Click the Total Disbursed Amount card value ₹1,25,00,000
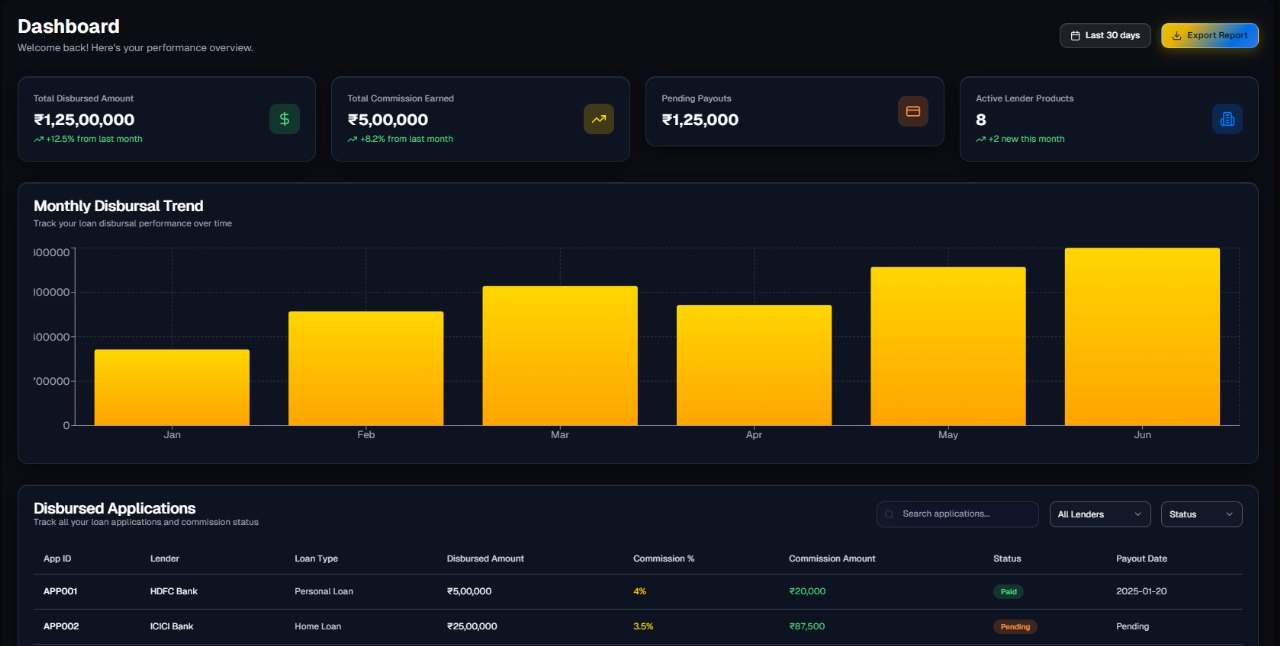Screen dimensions: 1280x646 [x=84, y=120]
